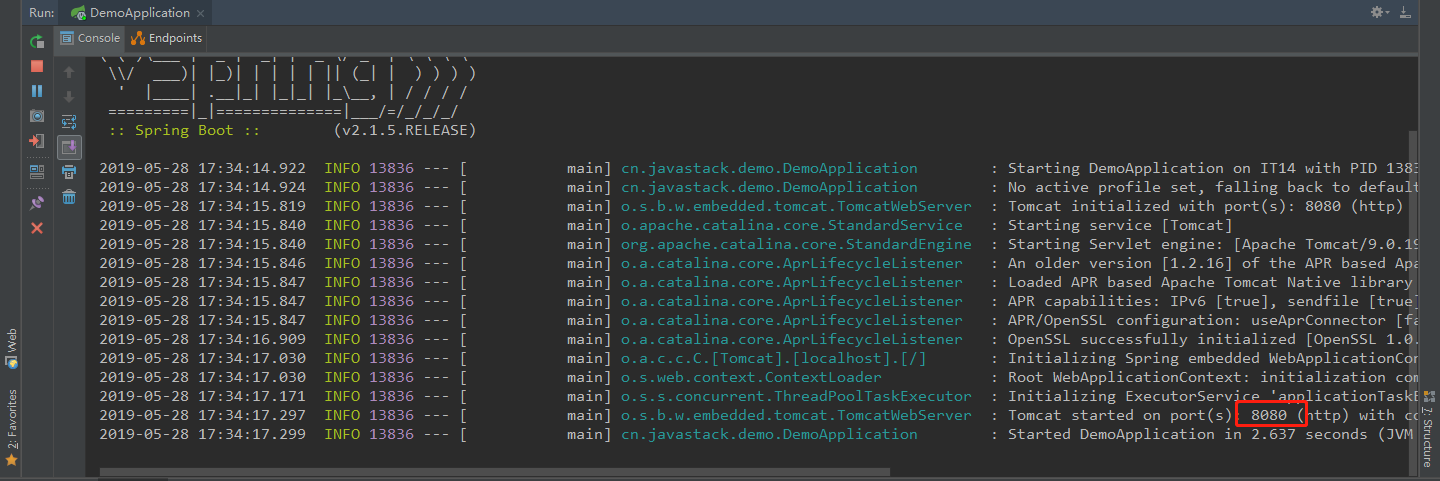
Task: Print the console output
Action: click(69, 172)
